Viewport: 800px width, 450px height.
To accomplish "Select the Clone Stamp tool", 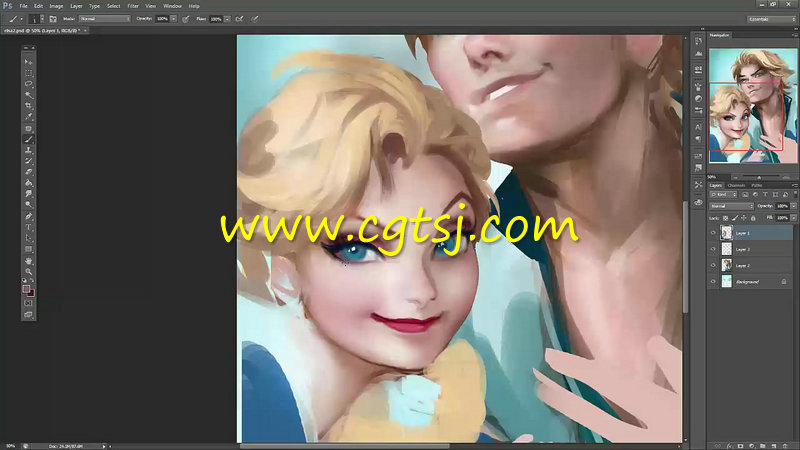I will pos(29,151).
